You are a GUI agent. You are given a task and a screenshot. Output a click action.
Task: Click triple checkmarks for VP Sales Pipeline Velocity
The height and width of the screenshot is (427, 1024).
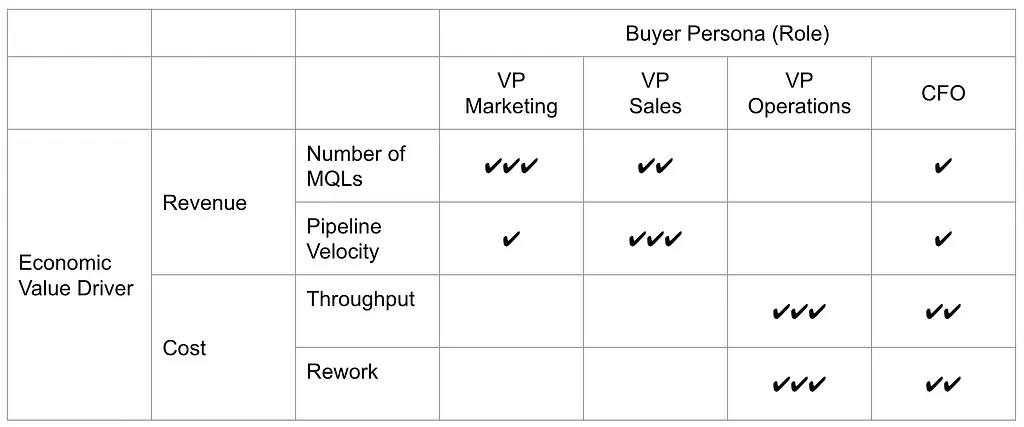tap(655, 240)
